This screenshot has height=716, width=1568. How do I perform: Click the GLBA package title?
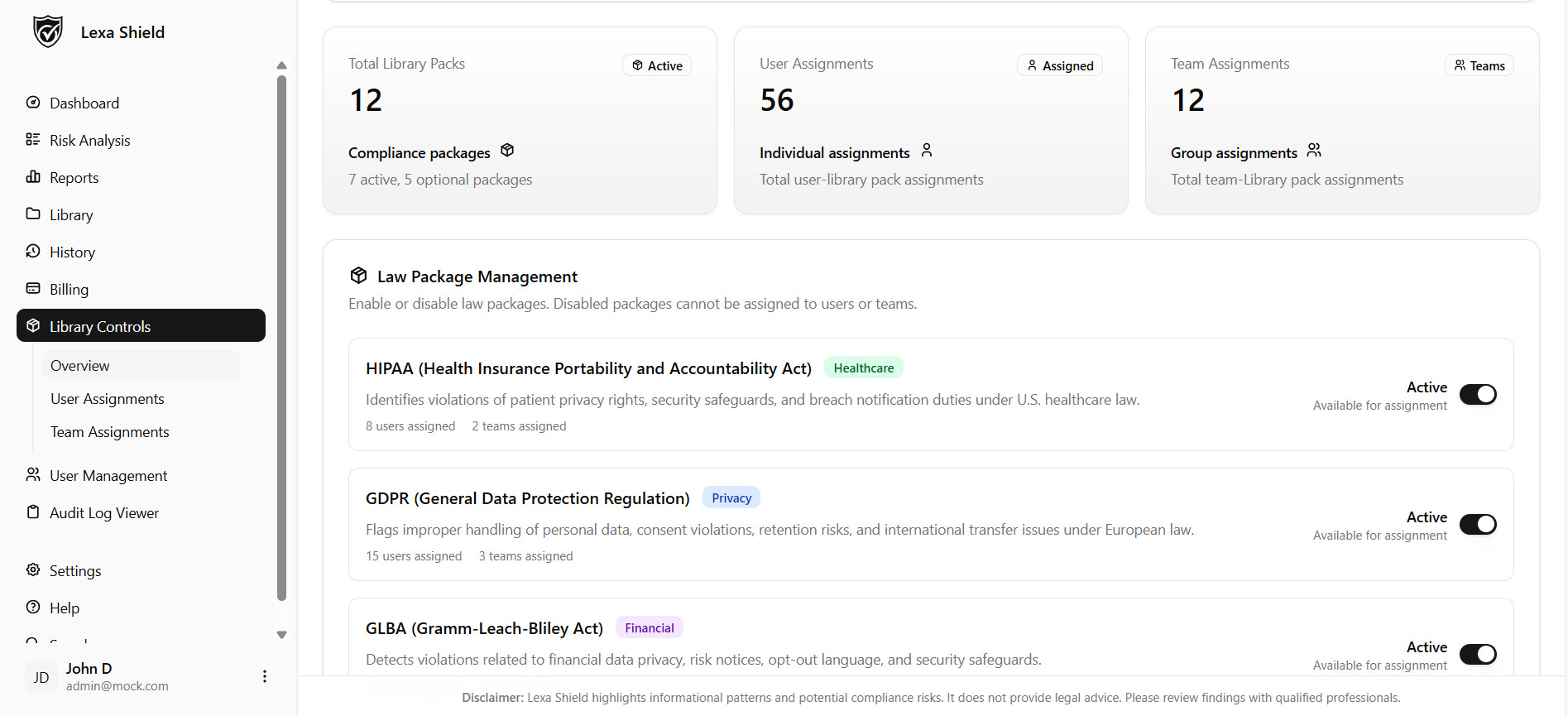point(484,628)
